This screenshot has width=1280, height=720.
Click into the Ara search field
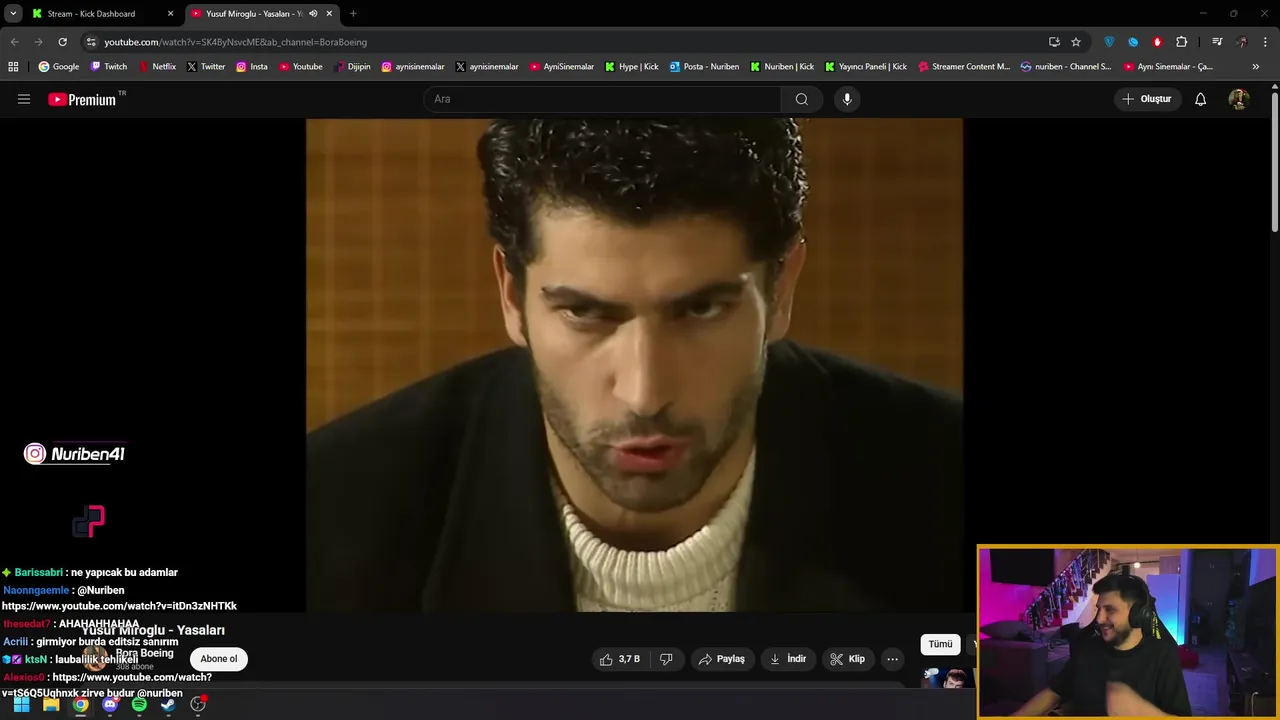(602, 99)
